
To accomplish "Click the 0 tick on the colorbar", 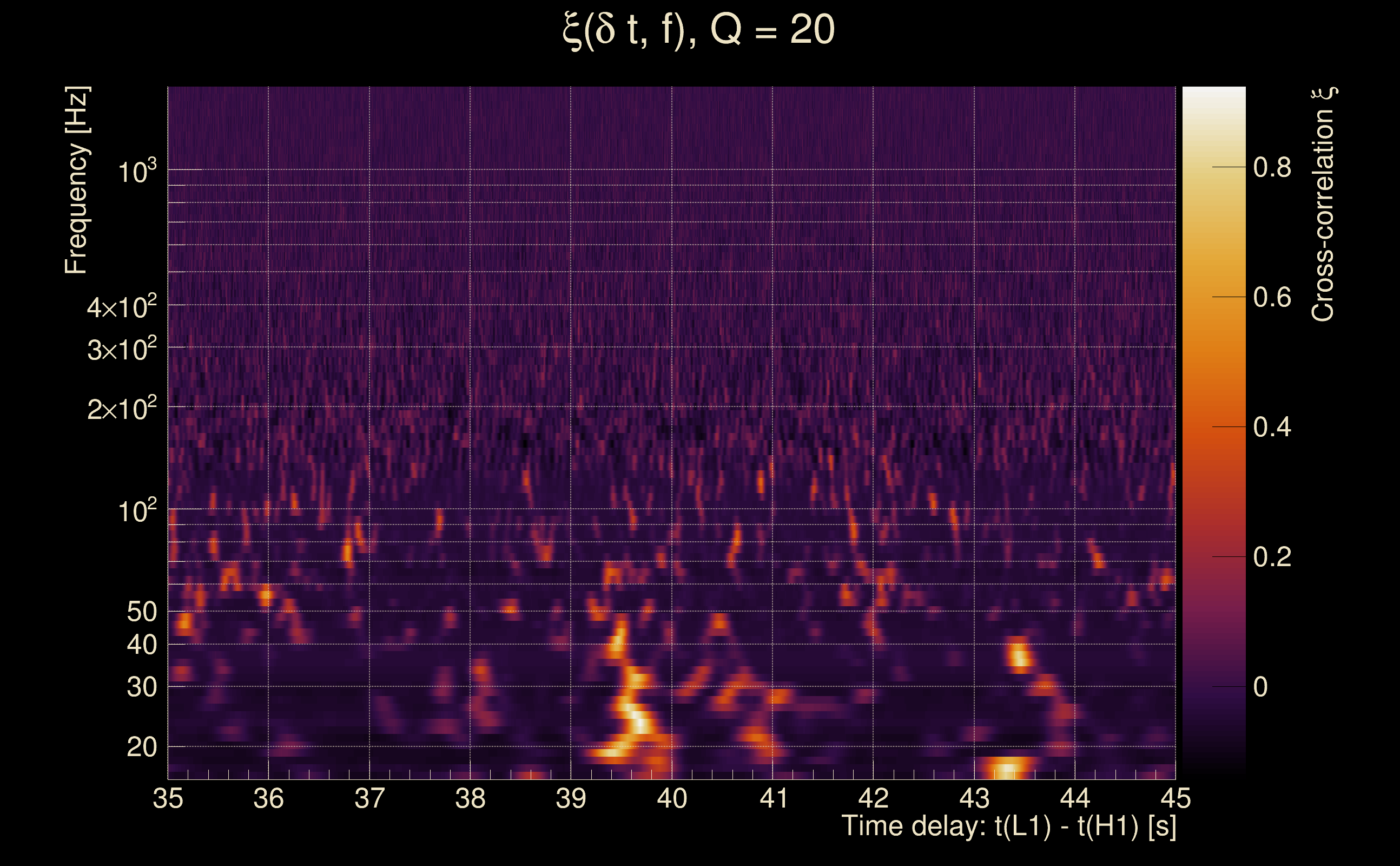I will point(1260,687).
